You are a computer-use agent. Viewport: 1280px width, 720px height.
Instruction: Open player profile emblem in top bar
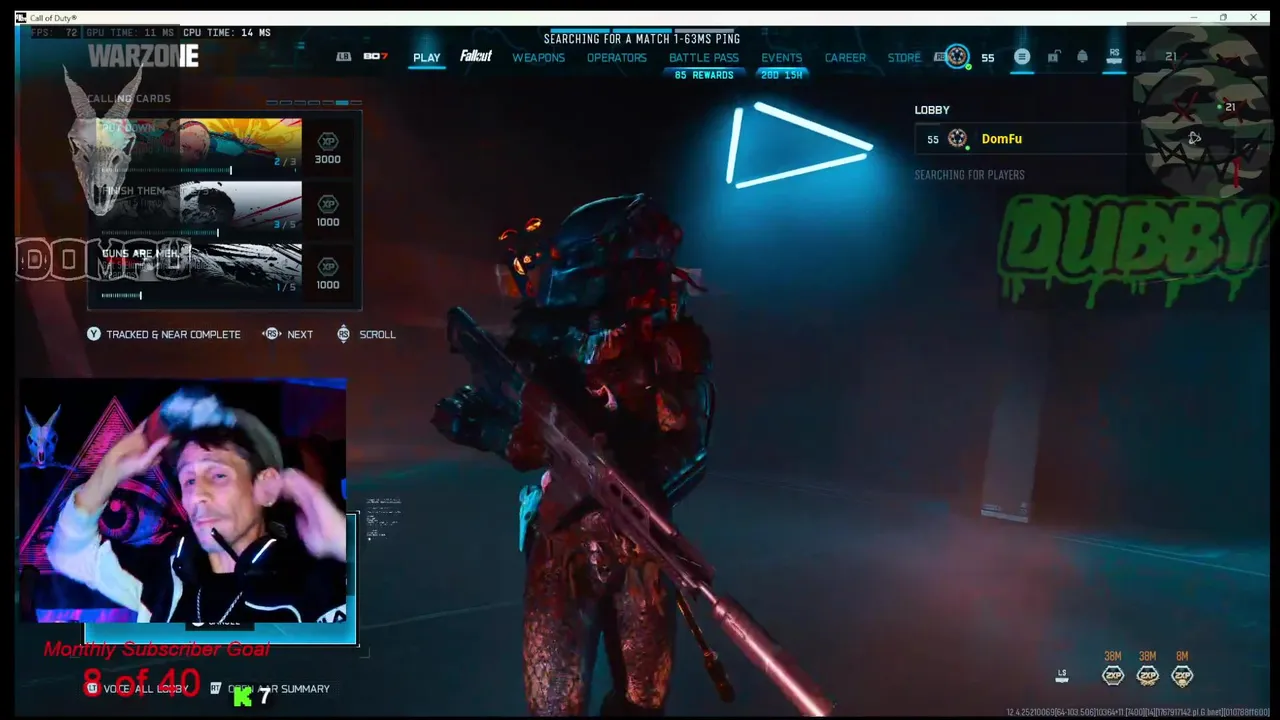(x=957, y=56)
